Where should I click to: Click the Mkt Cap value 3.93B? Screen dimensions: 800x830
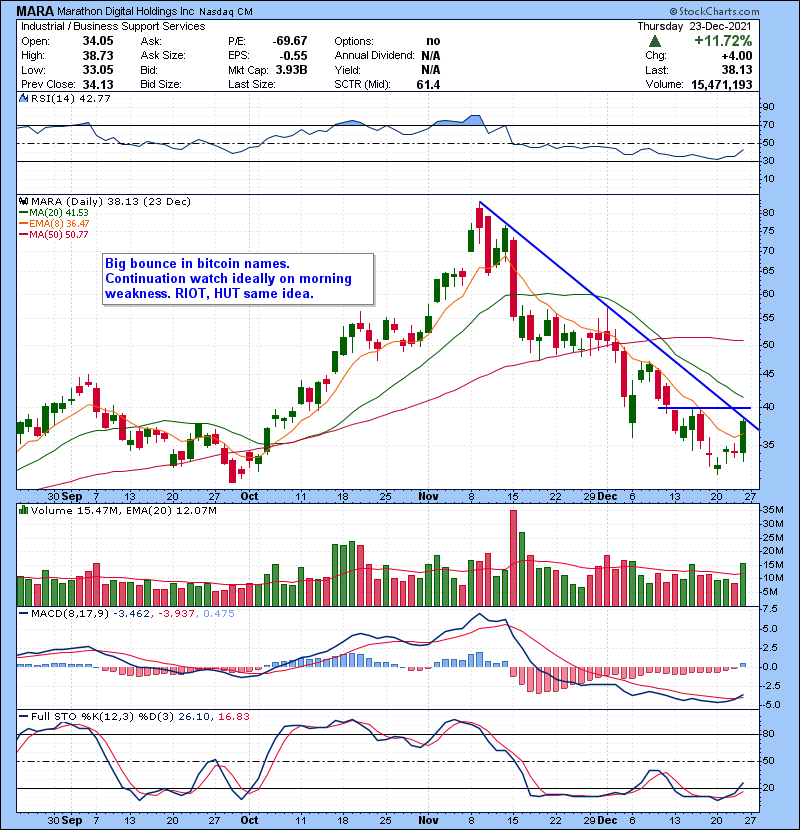tap(291, 69)
